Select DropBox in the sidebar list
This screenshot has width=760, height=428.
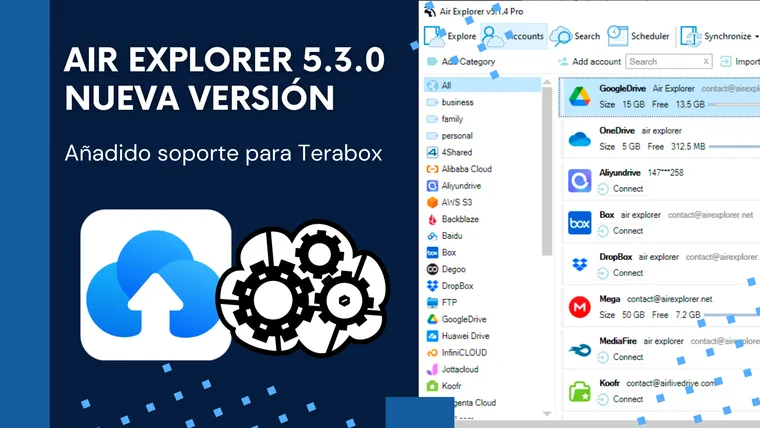(x=450, y=286)
